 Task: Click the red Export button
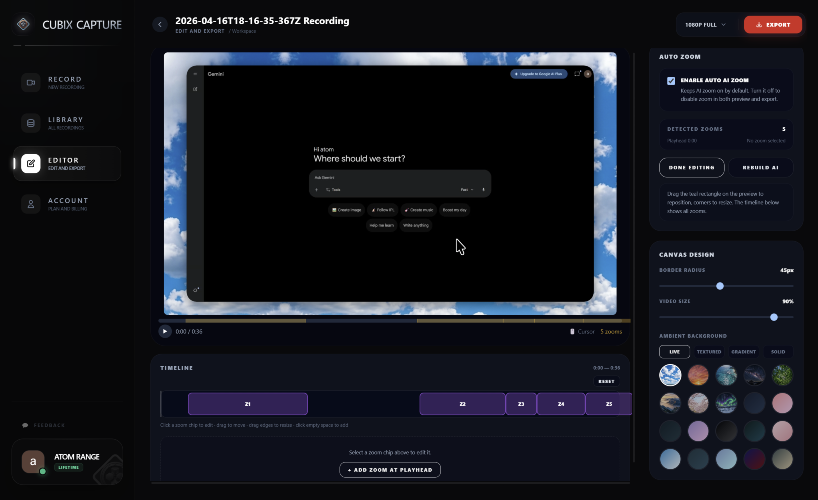tap(773, 25)
